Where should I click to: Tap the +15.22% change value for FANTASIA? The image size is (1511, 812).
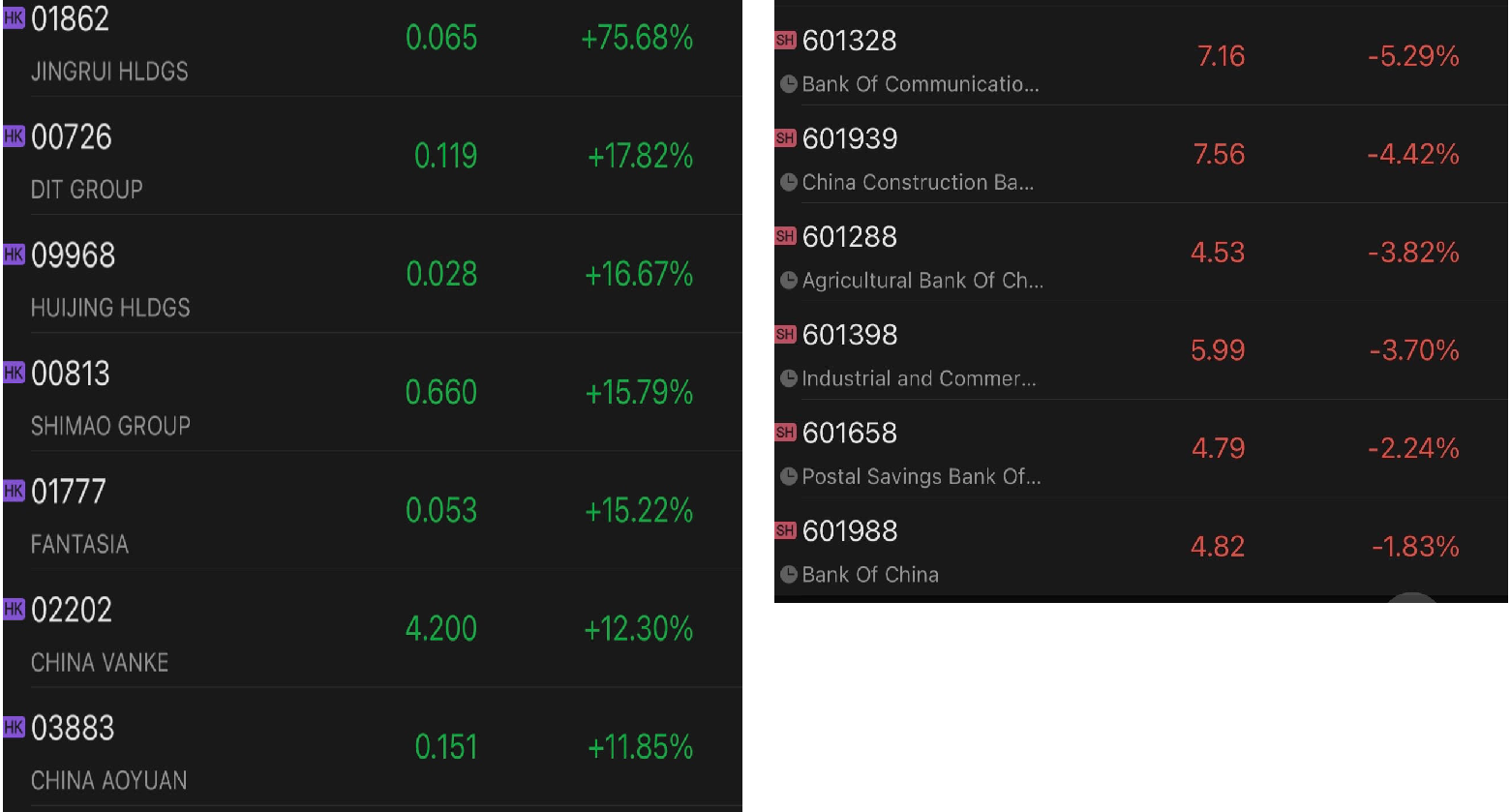(639, 511)
